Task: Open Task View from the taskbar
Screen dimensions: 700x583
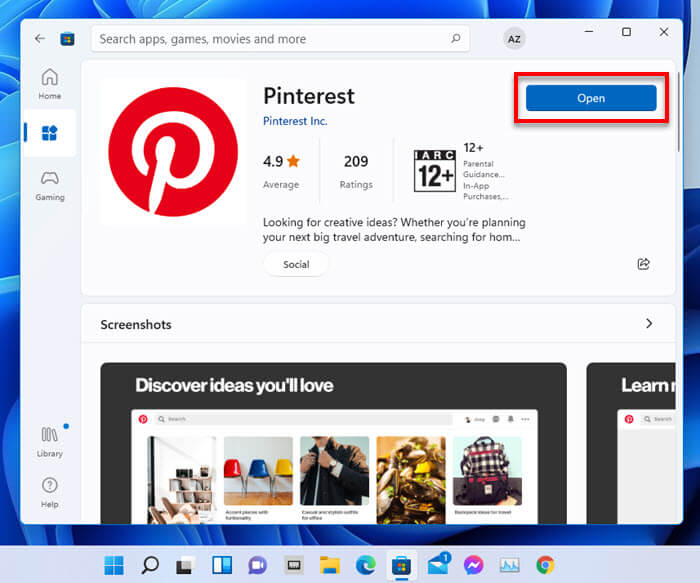Action: click(186, 565)
